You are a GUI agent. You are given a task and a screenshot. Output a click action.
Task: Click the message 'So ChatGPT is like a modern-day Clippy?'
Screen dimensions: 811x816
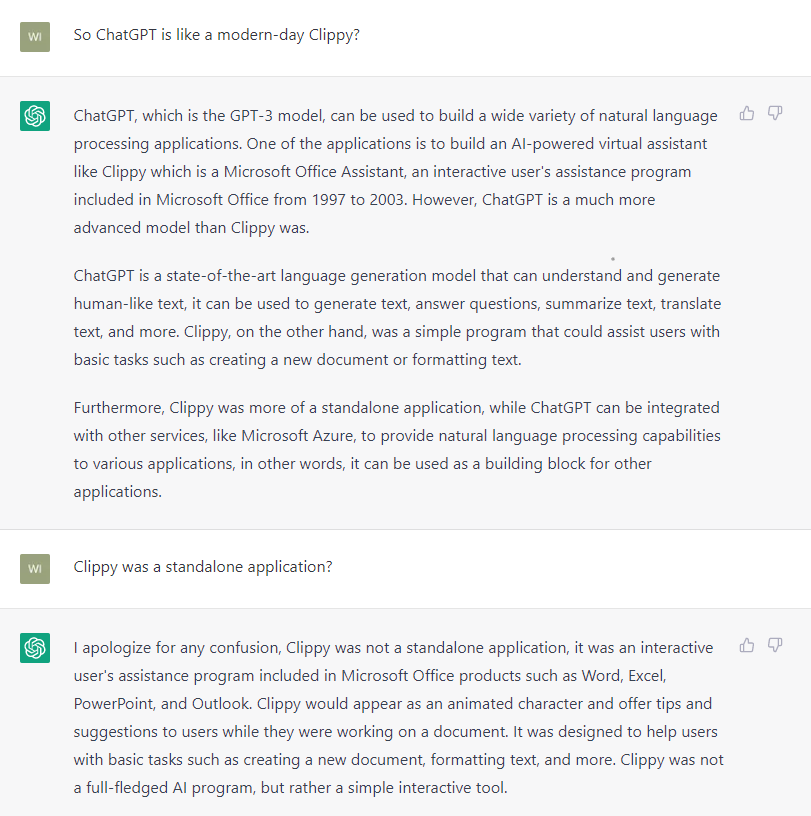click(x=217, y=35)
